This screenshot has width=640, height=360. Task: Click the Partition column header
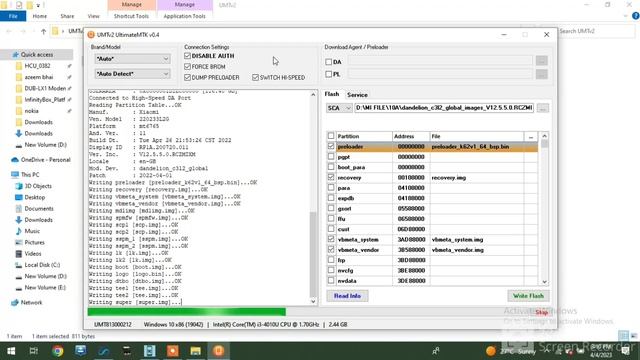(364, 136)
